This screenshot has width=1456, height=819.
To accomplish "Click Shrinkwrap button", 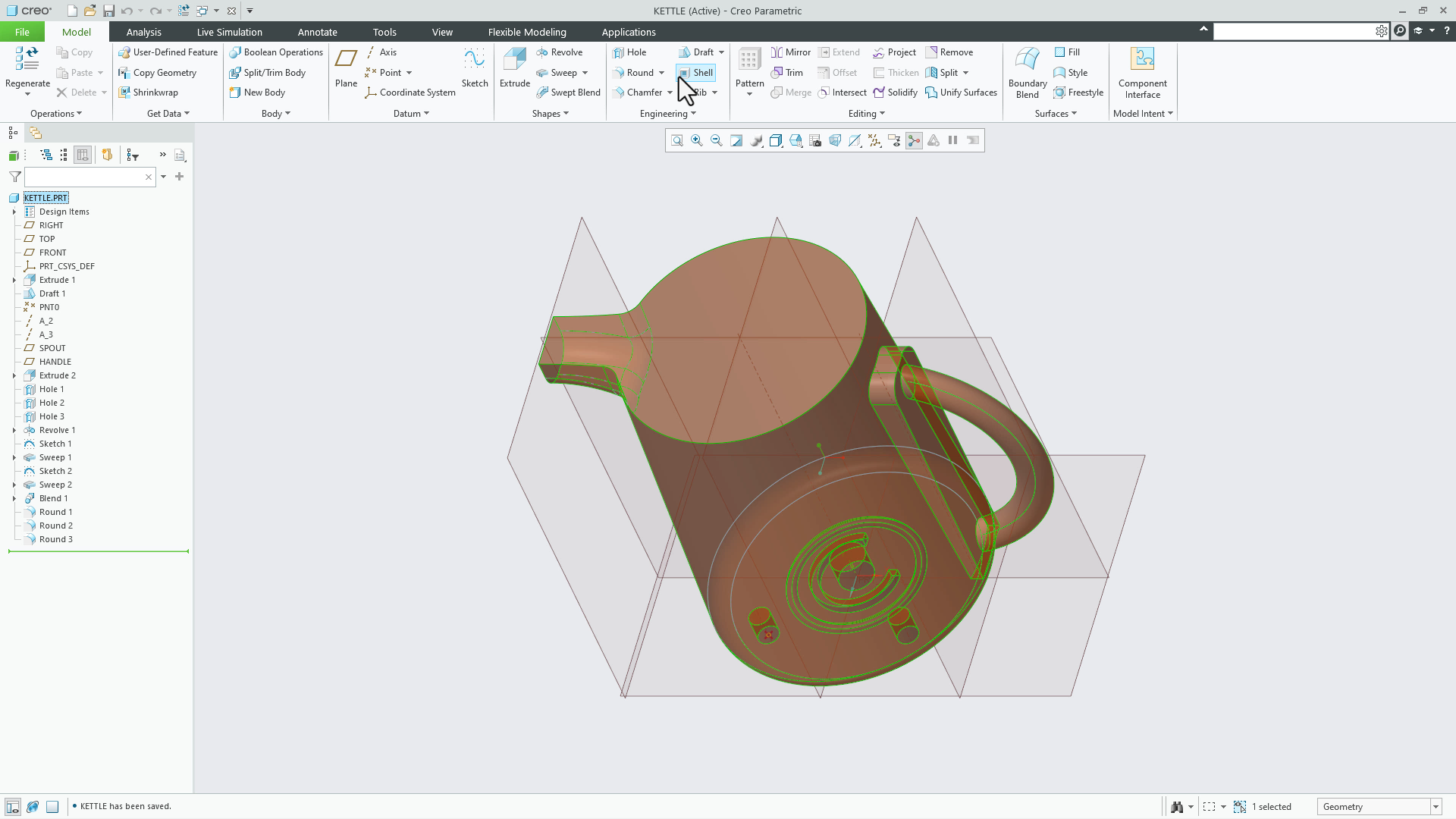I will click(149, 93).
